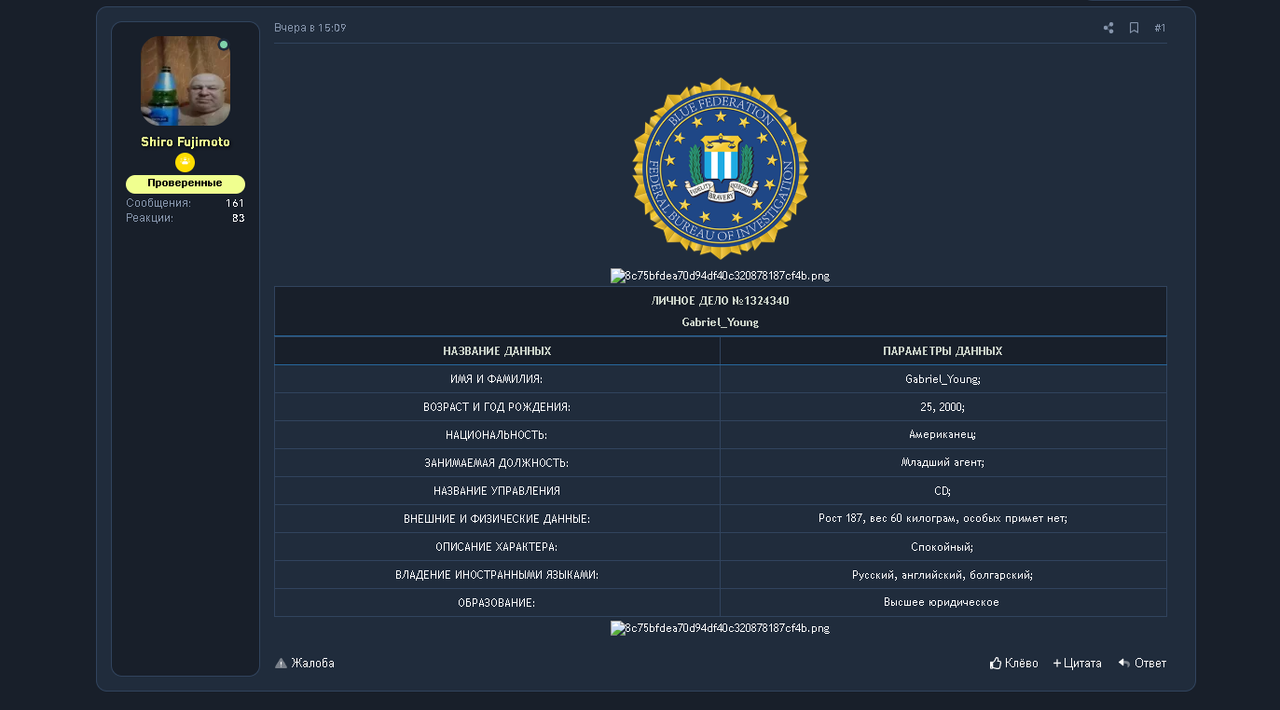Click the ОПИСАНИЕ ХАРАКТЕРА cell
The height and width of the screenshot is (710, 1280).
(497, 547)
